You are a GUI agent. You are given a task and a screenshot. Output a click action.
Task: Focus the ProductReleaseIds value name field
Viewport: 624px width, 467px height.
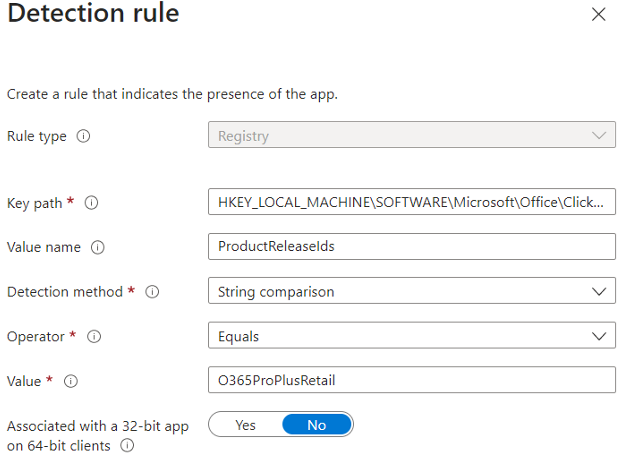411,247
